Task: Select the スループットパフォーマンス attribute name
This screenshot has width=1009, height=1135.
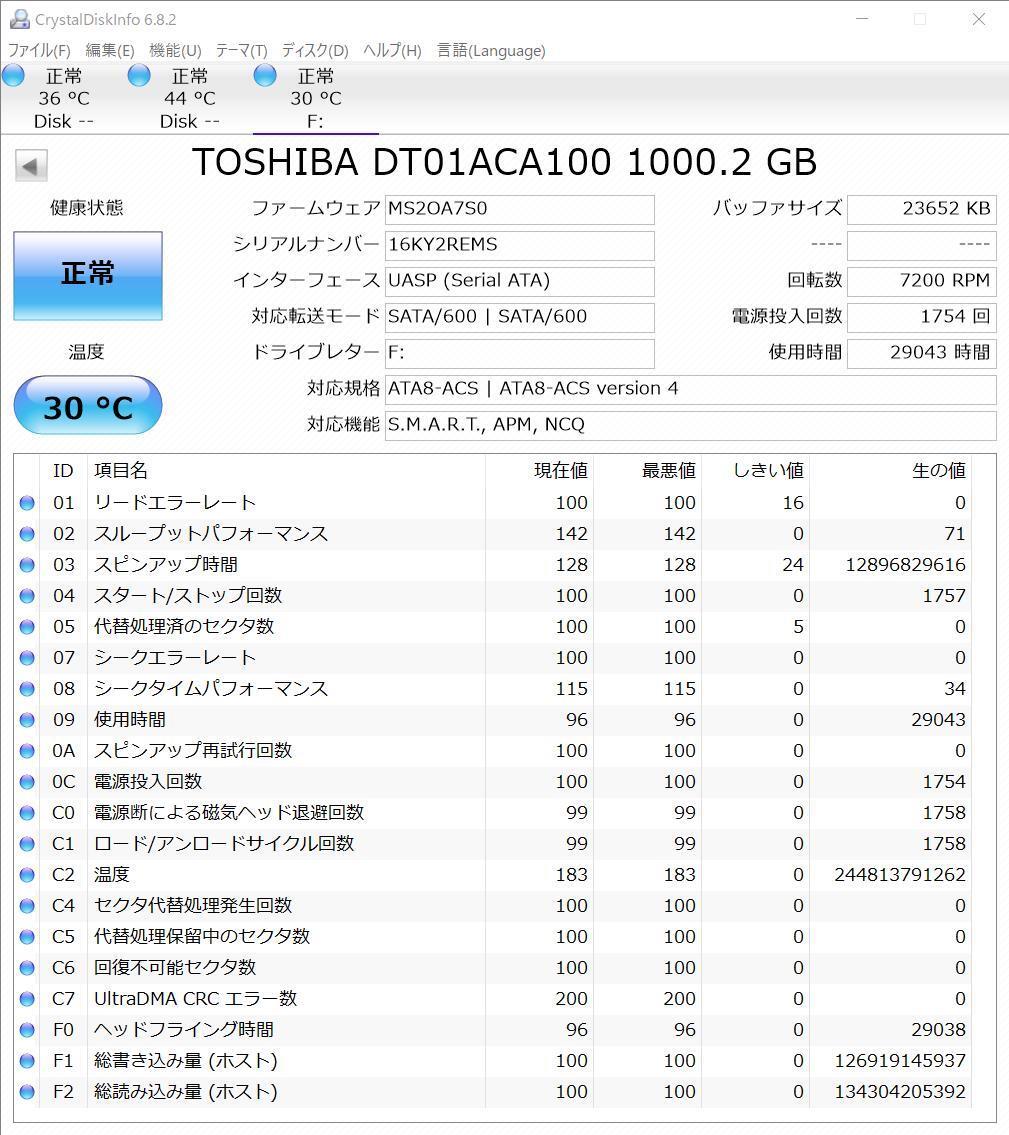Action: pos(211,534)
